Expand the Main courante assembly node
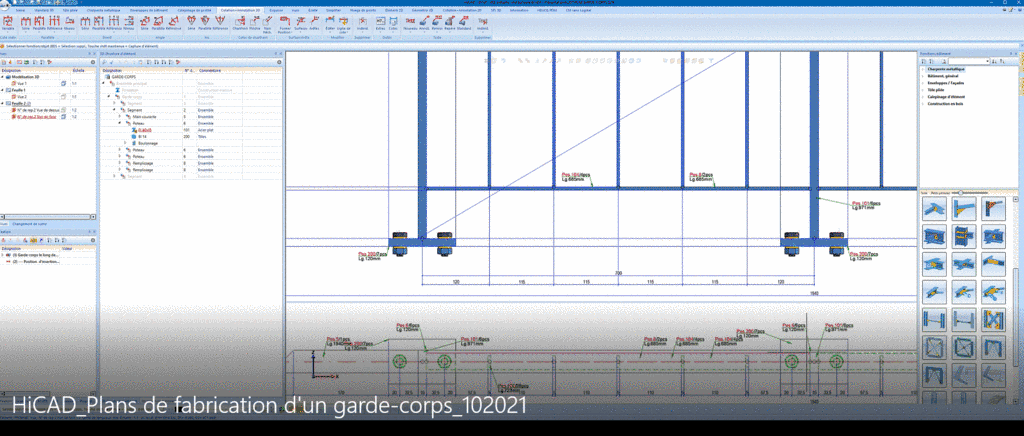This screenshot has height=436, width=1024. 120,116
